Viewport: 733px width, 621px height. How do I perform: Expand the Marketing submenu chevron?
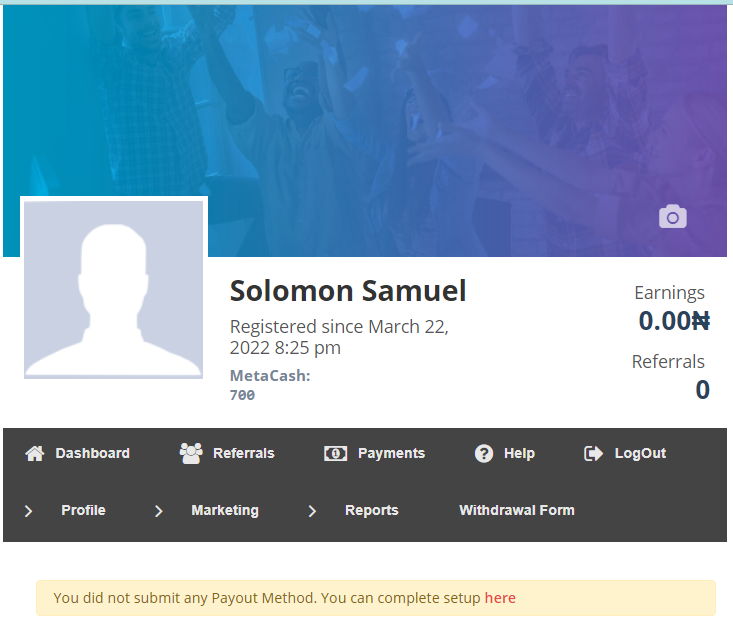tap(159, 511)
